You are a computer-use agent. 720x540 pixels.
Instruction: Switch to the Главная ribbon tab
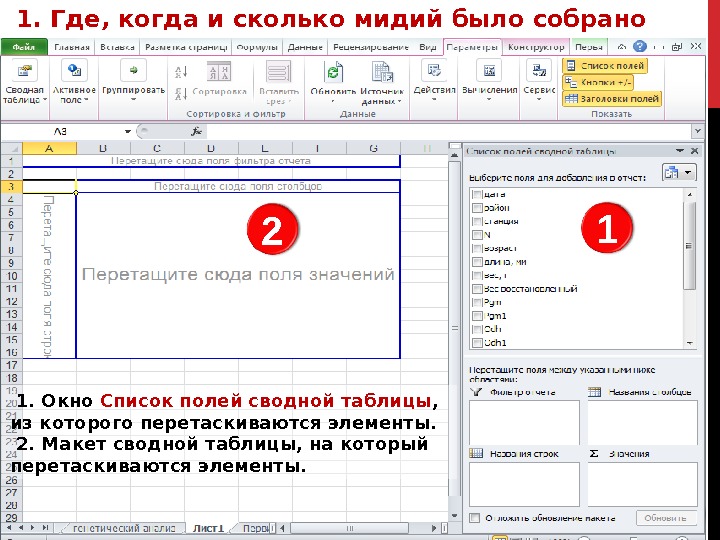click(72, 47)
